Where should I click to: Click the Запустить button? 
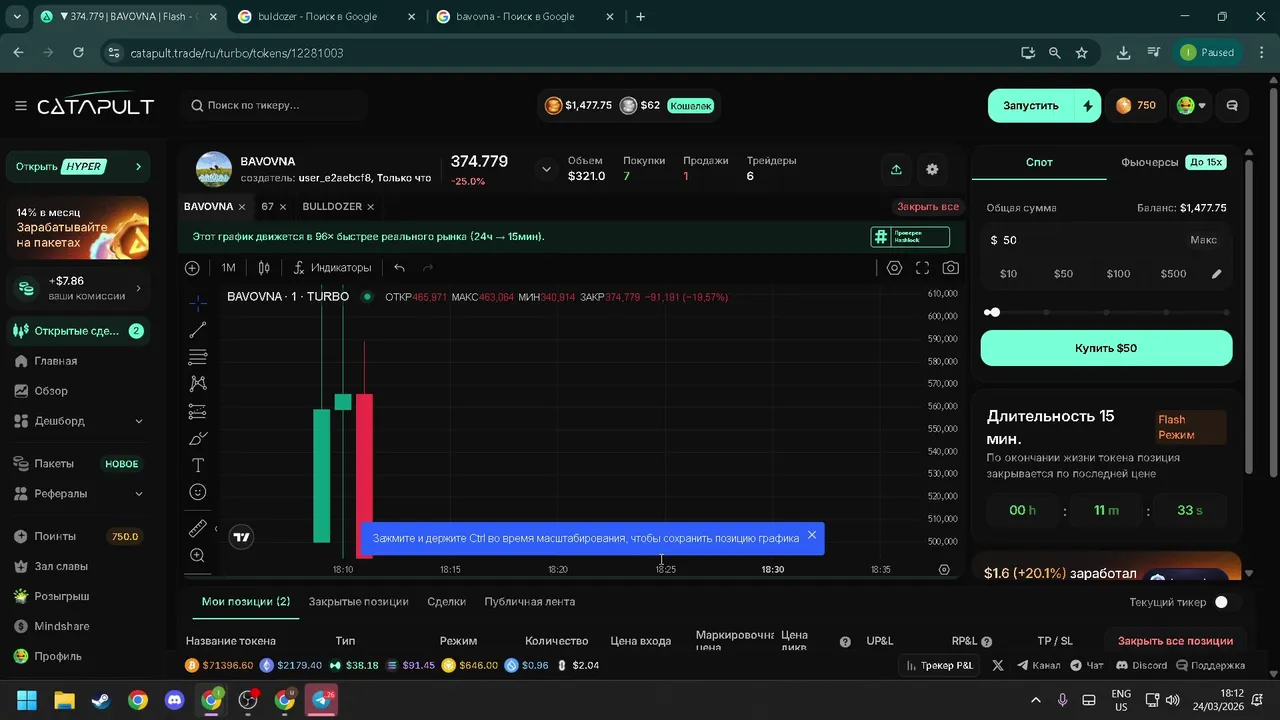[x=1030, y=105]
